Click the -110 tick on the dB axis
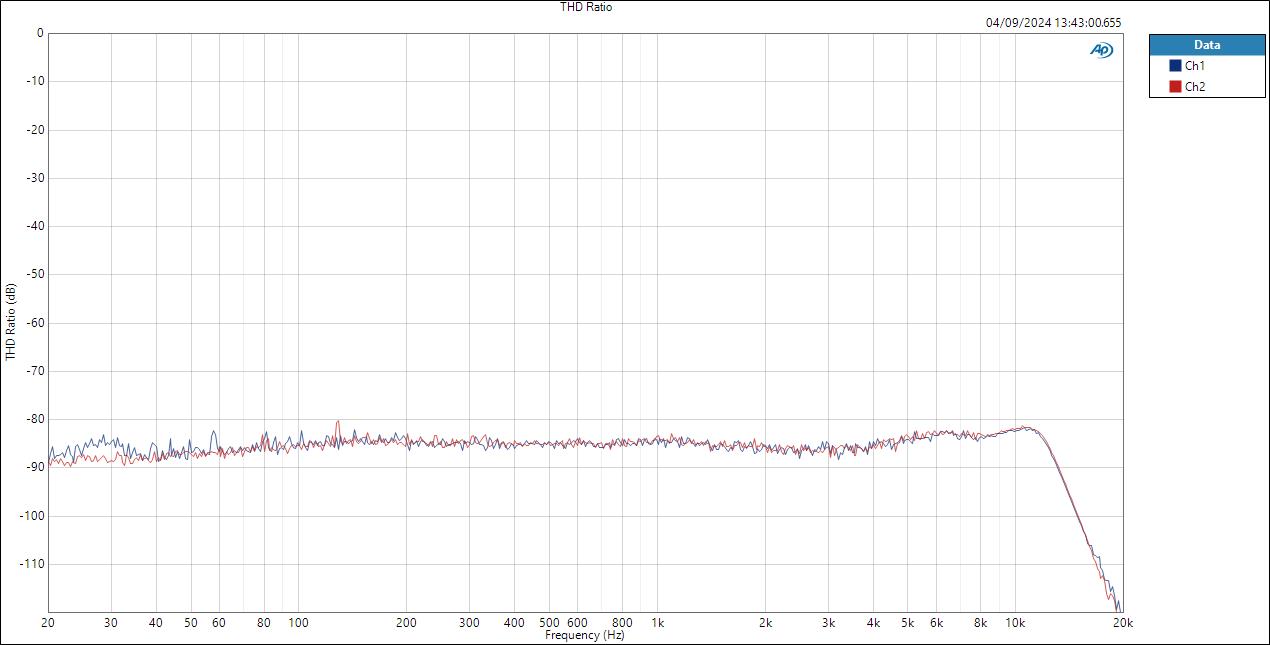Viewport: 1270px width, 645px height. pyautogui.click(x=31, y=564)
